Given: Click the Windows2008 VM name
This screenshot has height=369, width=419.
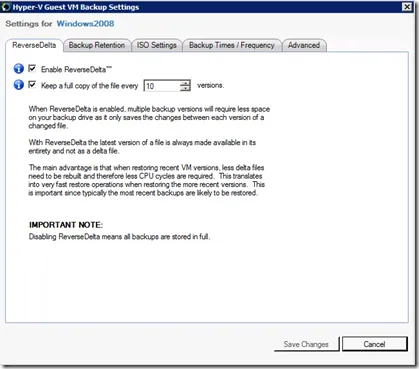Looking at the screenshot, I should point(85,24).
